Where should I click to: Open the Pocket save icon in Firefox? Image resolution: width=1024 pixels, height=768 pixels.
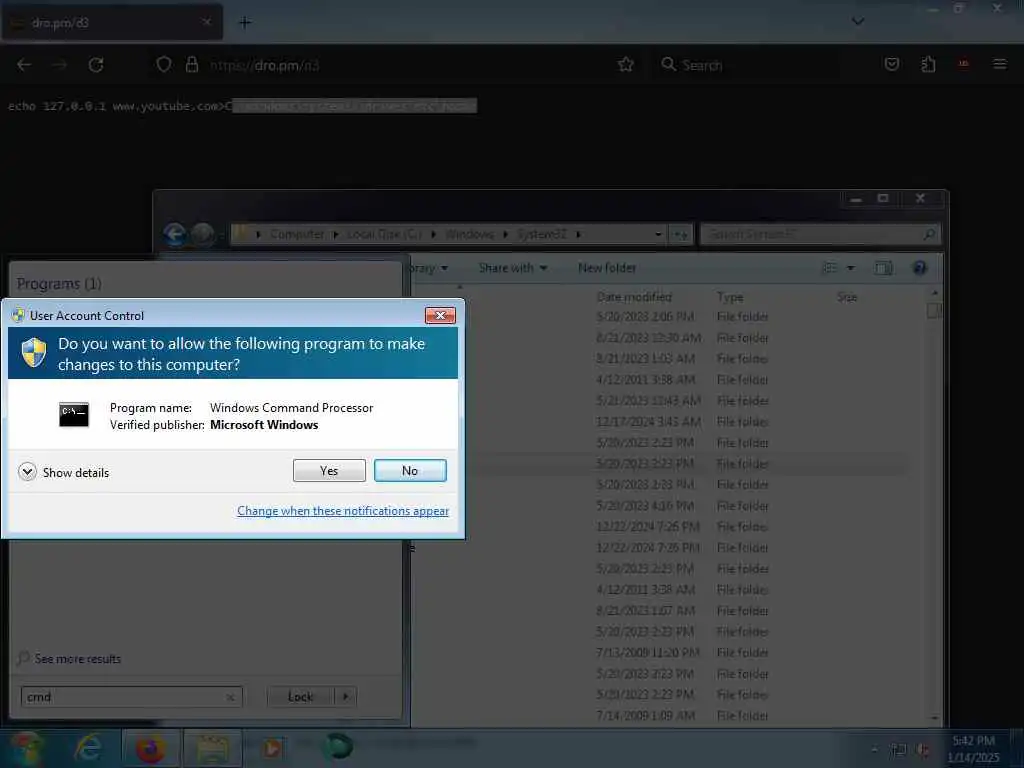pyautogui.click(x=891, y=65)
